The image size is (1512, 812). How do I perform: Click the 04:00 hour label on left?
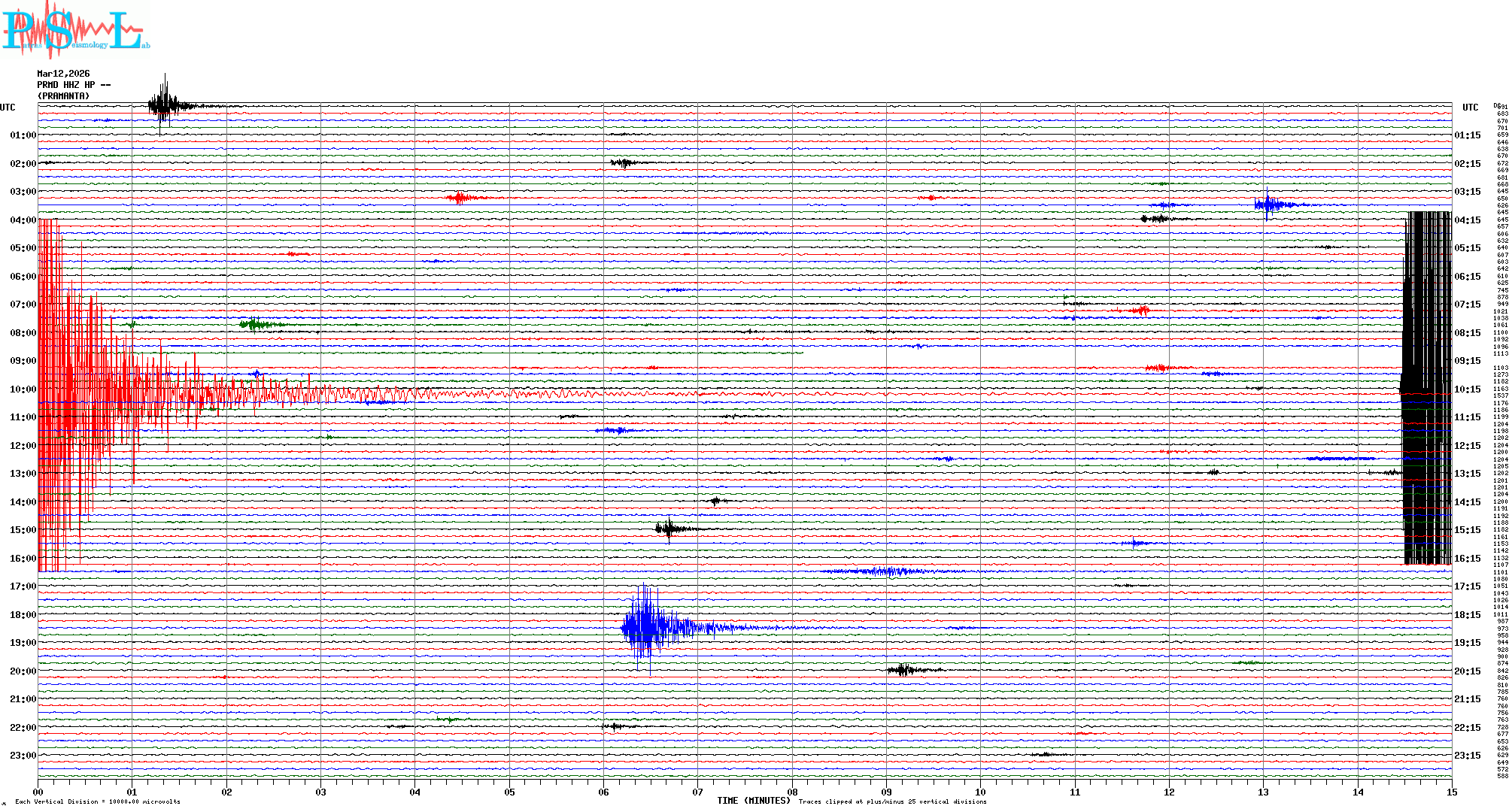tap(23, 220)
